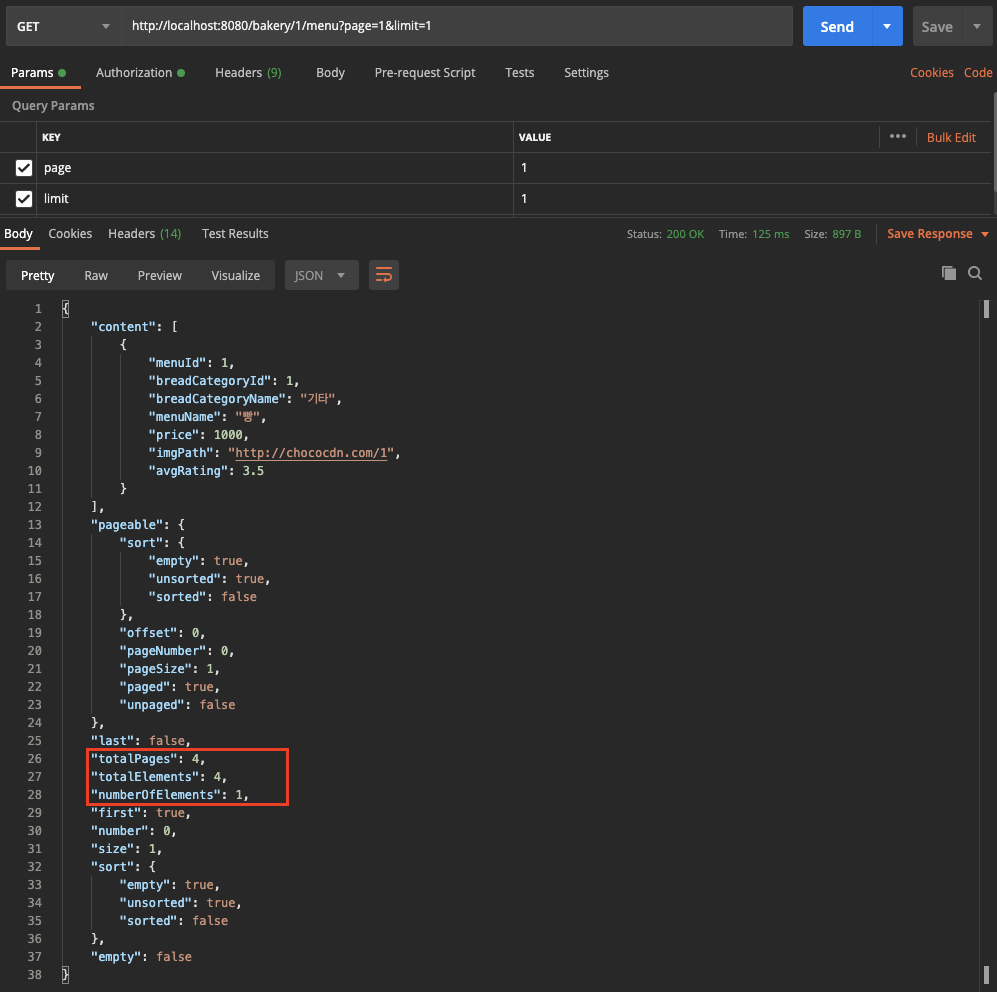The height and width of the screenshot is (992, 997).
Task: Select the Pretty view
Action: (x=38, y=275)
